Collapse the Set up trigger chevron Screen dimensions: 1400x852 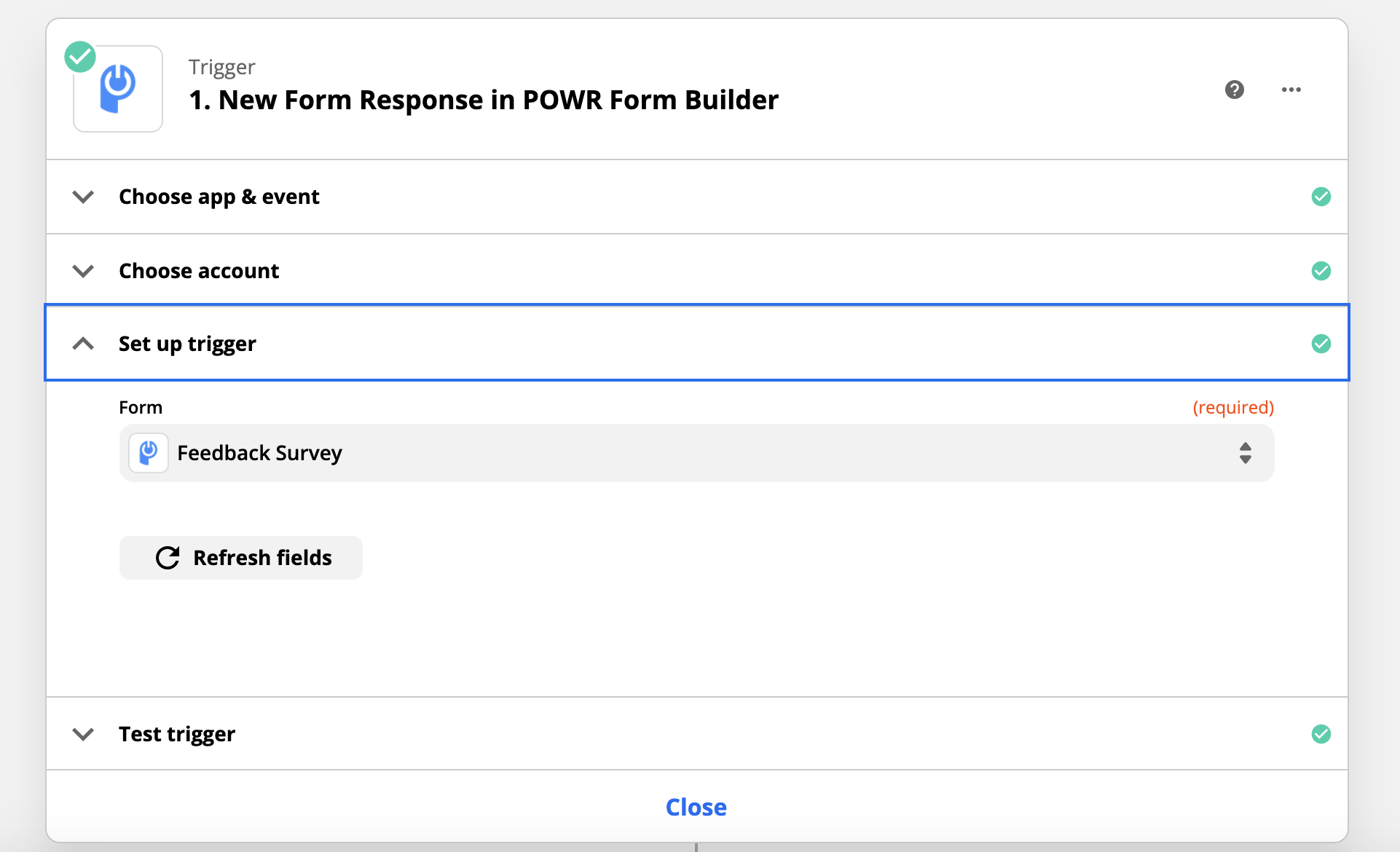pyautogui.click(x=84, y=344)
